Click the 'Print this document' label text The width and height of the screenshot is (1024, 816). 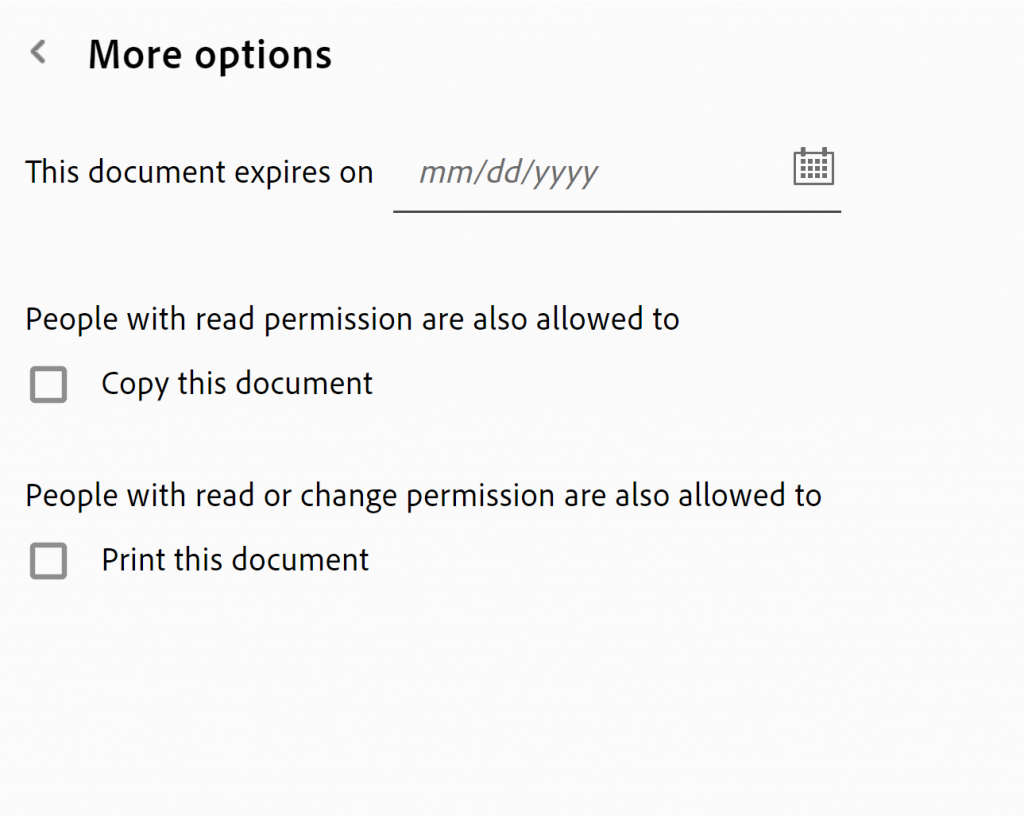235,560
